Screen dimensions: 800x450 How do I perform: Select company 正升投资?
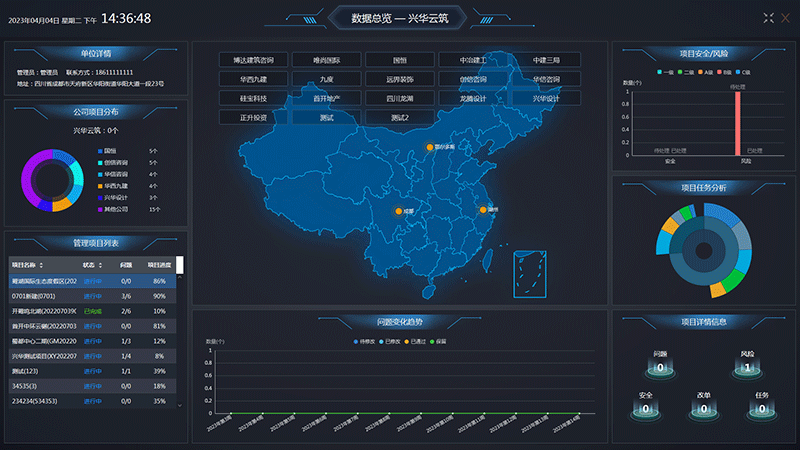(x=254, y=117)
